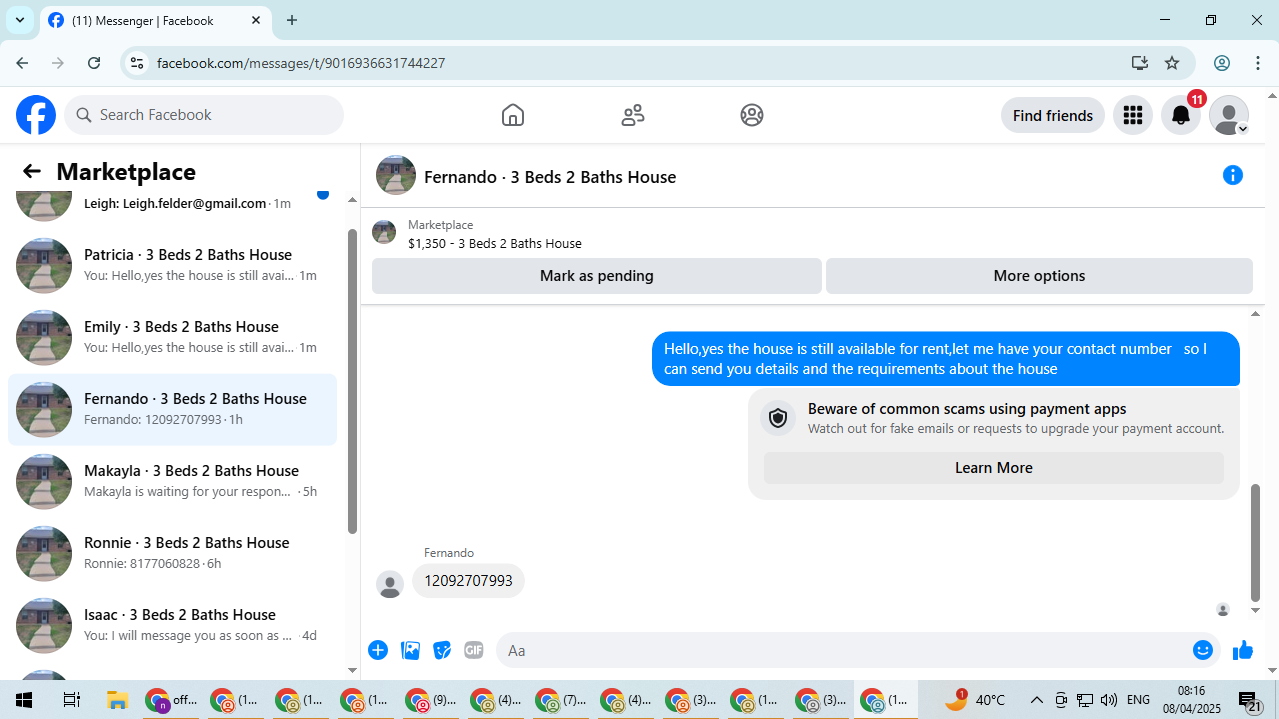Open Makayla's 3 Beds 2 Baths conversation

pos(172,482)
